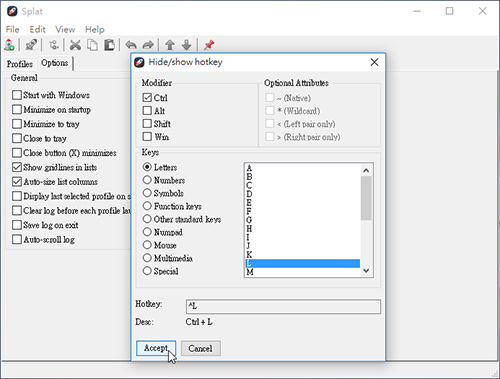
Task: Select highlighted letter L in keys list
Action: coord(303,263)
